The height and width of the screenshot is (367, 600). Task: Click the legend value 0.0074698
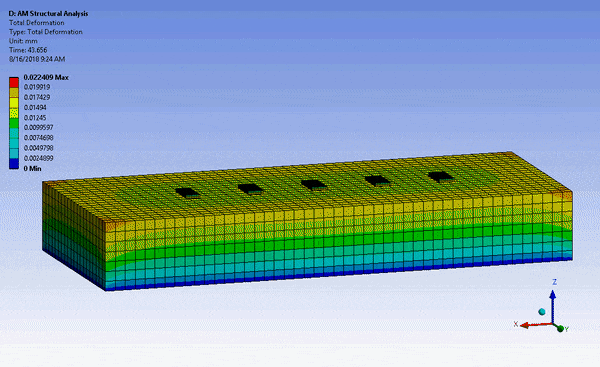38,138
